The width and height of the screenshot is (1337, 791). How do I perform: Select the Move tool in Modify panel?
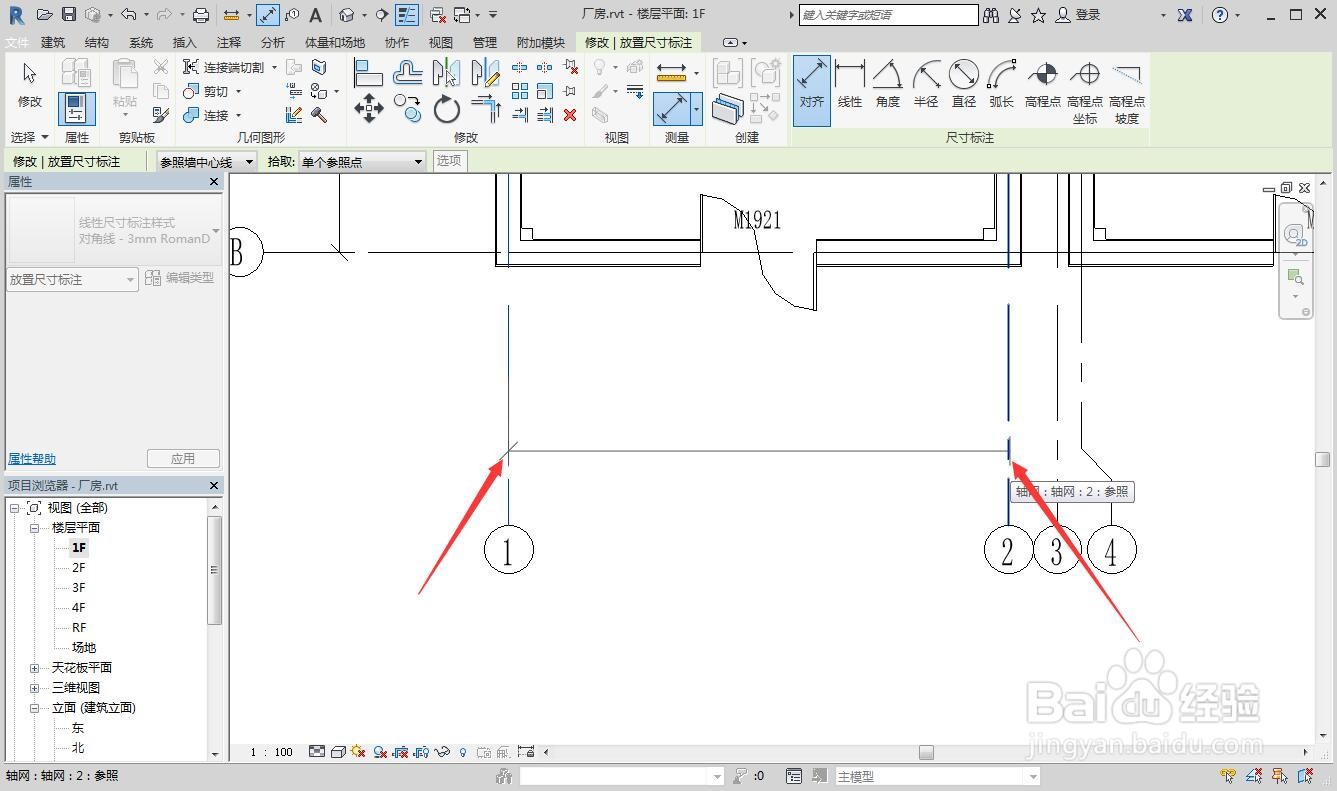[x=369, y=108]
